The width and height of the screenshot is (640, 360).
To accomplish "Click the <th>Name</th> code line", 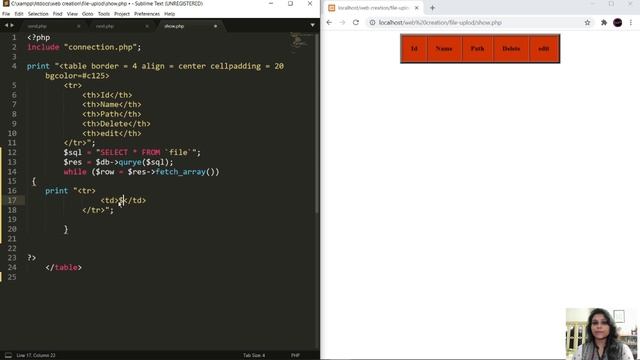I will [x=112, y=104].
